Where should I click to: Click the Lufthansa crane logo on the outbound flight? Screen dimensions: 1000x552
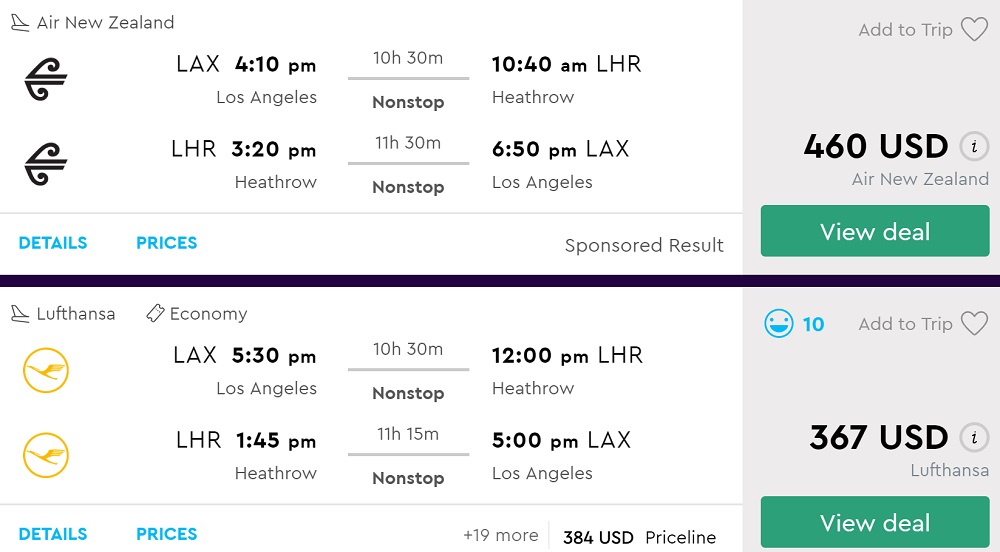coord(45,370)
